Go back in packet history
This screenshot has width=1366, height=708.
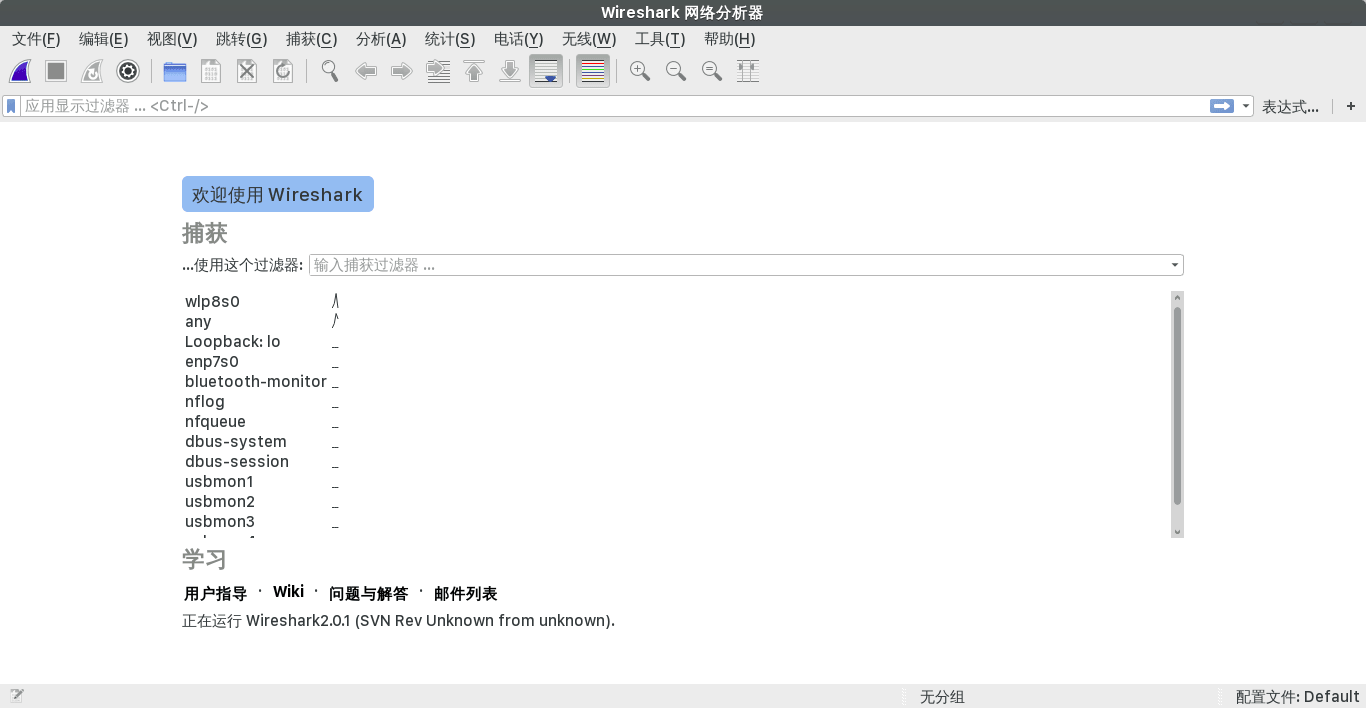(x=366, y=71)
